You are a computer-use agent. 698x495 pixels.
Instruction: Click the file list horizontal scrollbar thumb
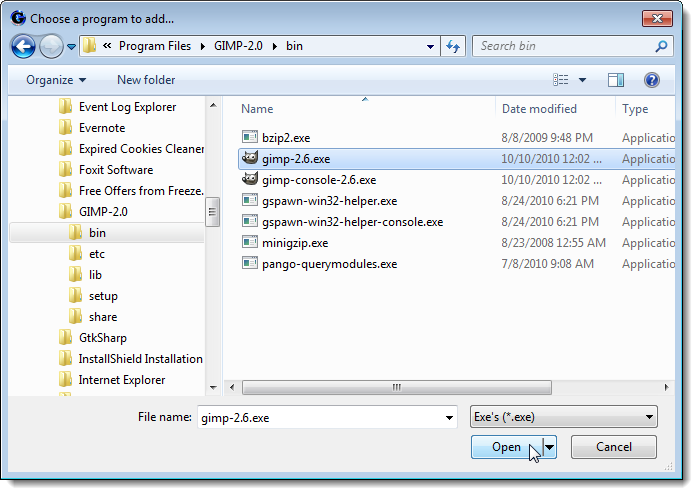point(396,387)
